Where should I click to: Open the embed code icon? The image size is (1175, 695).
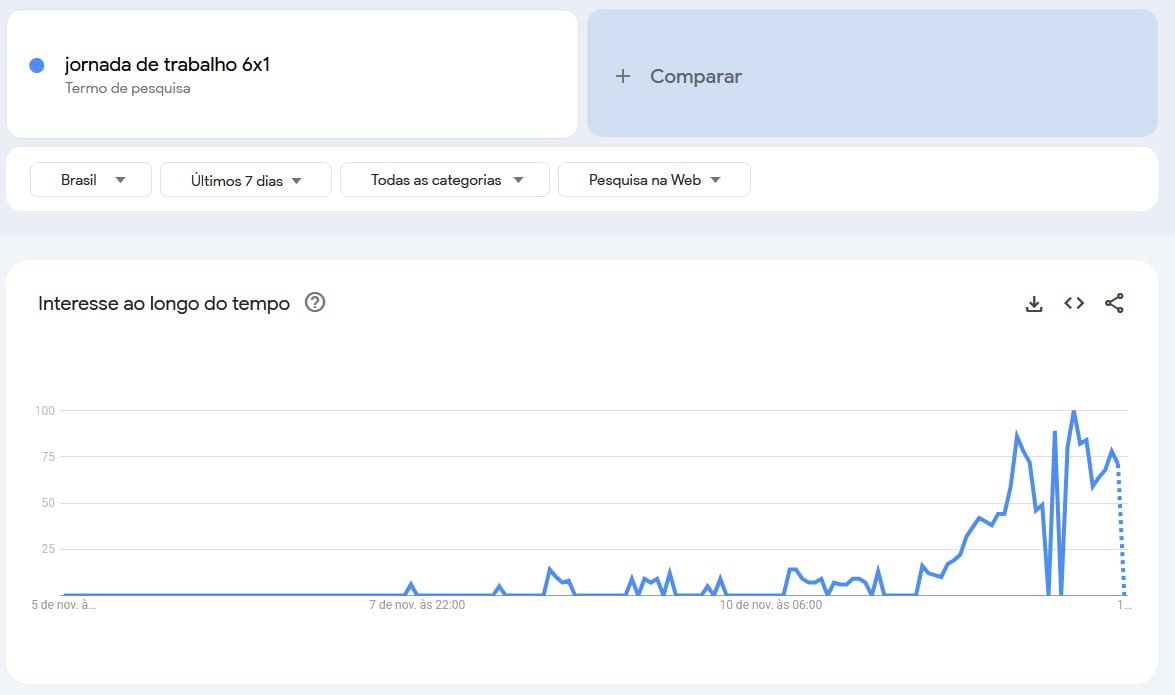pos(1074,304)
